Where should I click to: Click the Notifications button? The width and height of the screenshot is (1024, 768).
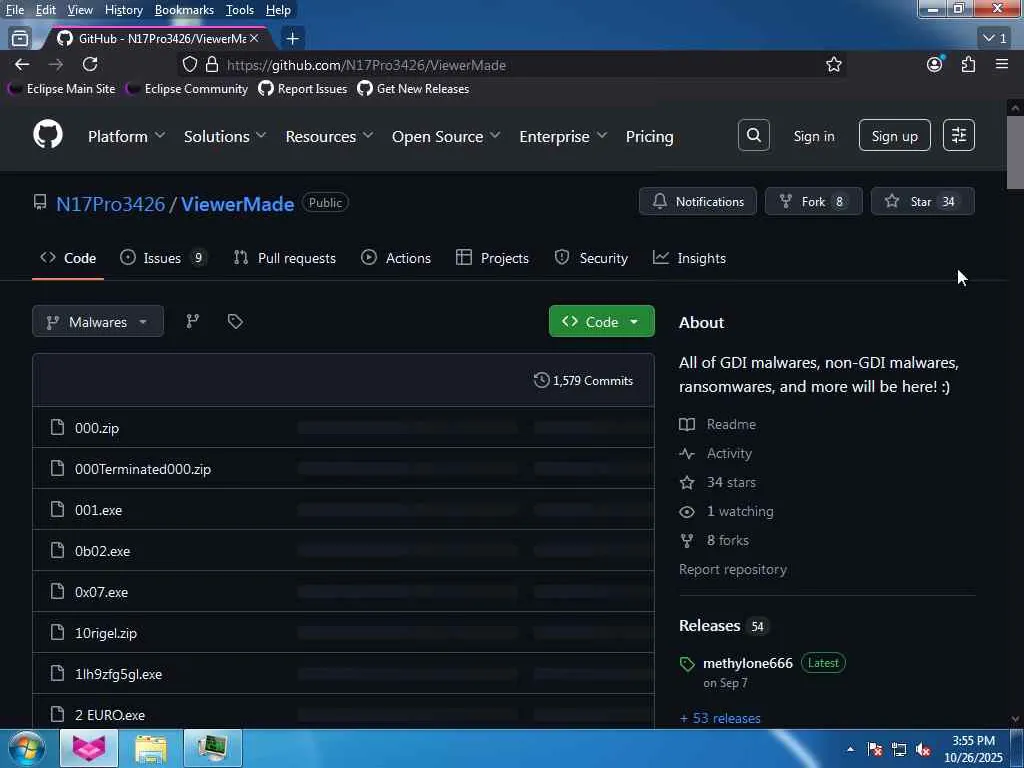[x=697, y=201]
